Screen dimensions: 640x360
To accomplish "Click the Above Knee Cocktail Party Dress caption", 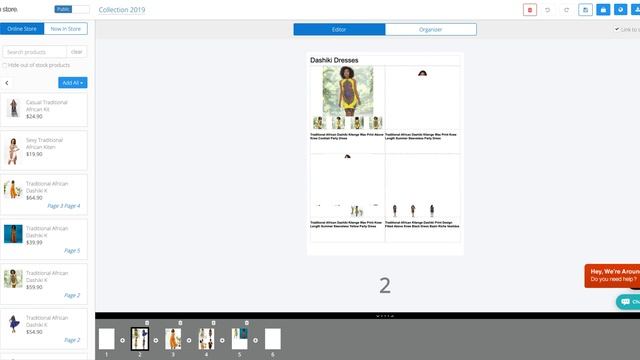I will pos(347,136).
